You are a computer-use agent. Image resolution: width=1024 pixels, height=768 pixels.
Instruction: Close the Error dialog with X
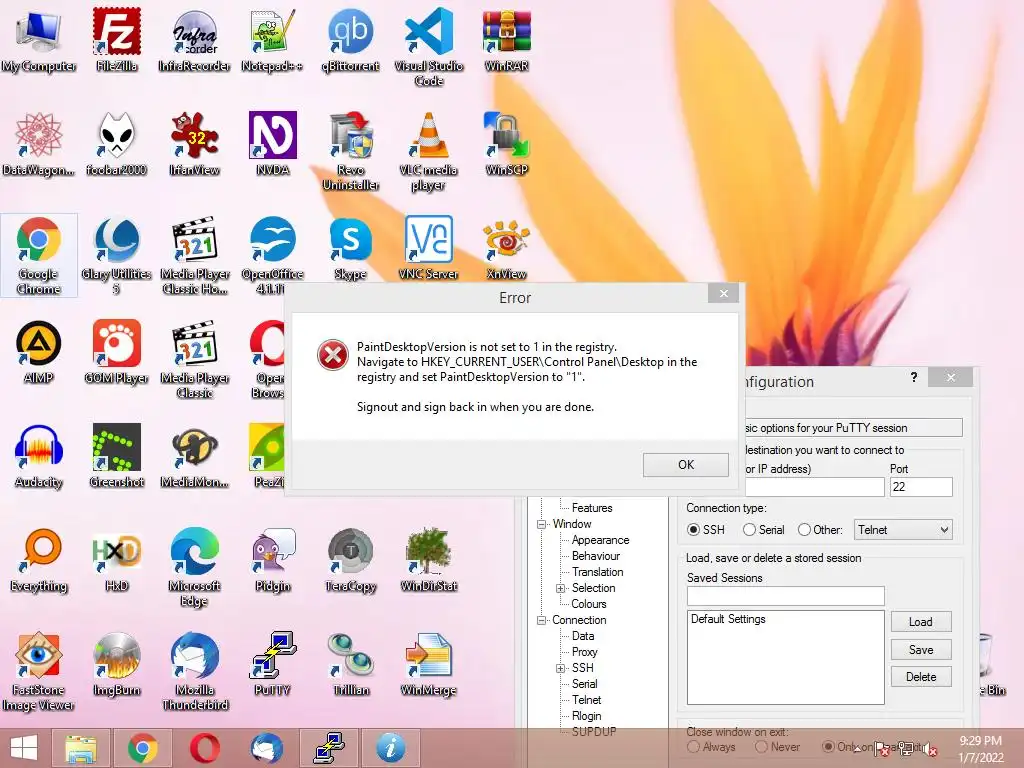724,294
